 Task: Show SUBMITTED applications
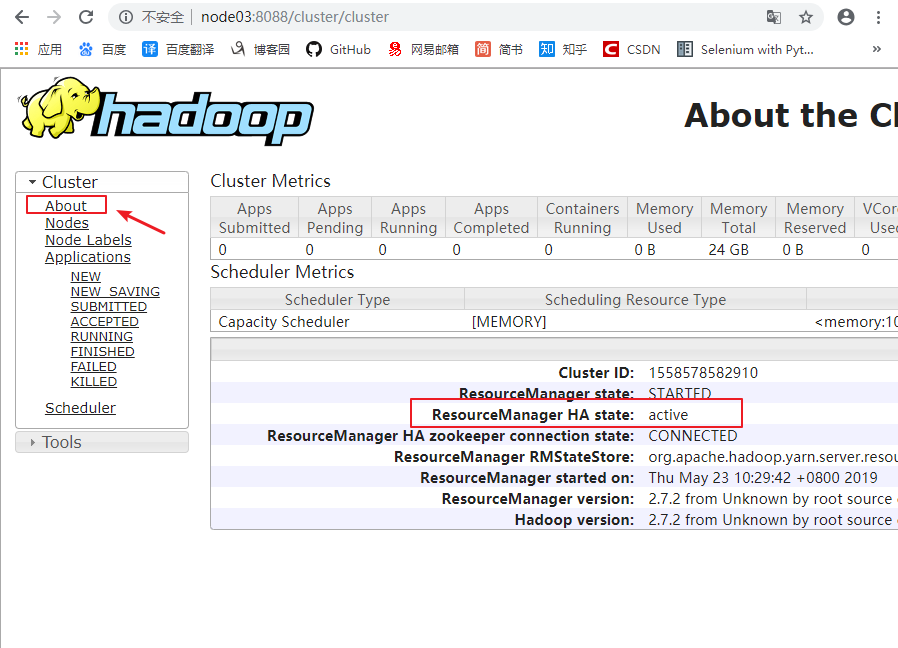[109, 307]
